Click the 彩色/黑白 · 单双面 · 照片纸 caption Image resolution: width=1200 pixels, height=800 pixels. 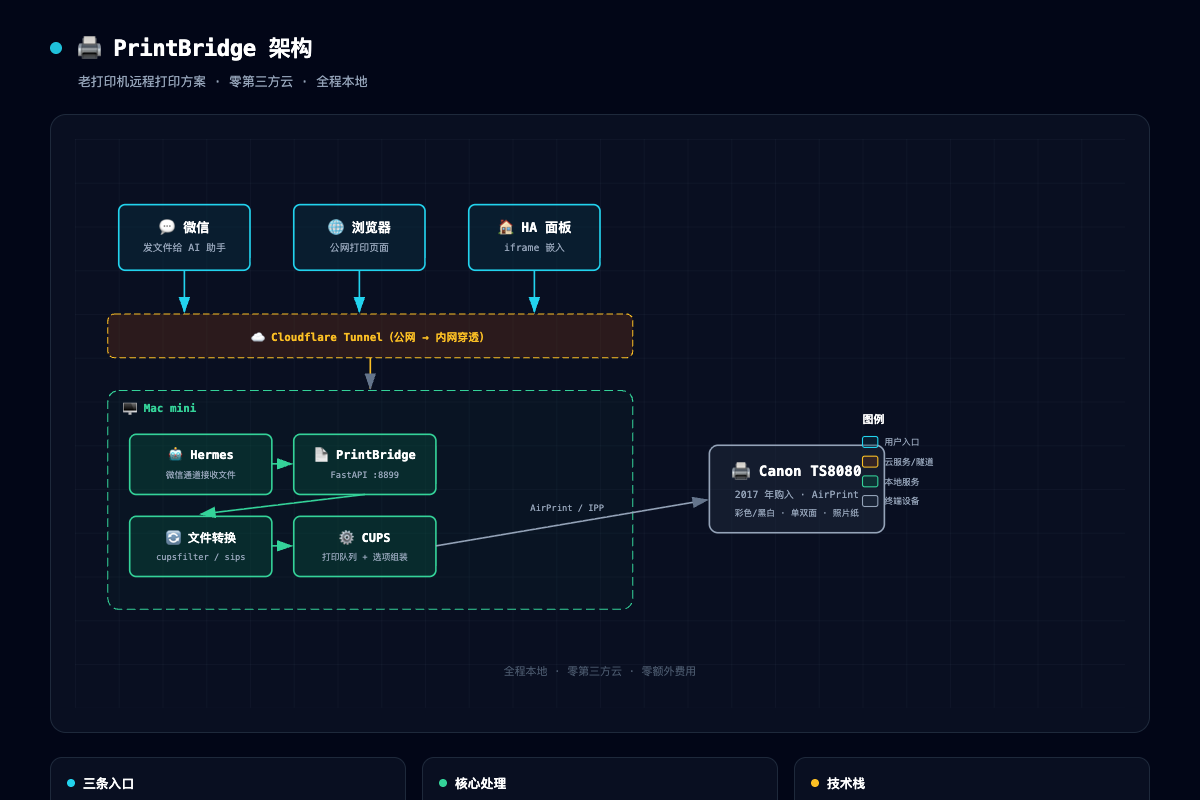point(797,513)
